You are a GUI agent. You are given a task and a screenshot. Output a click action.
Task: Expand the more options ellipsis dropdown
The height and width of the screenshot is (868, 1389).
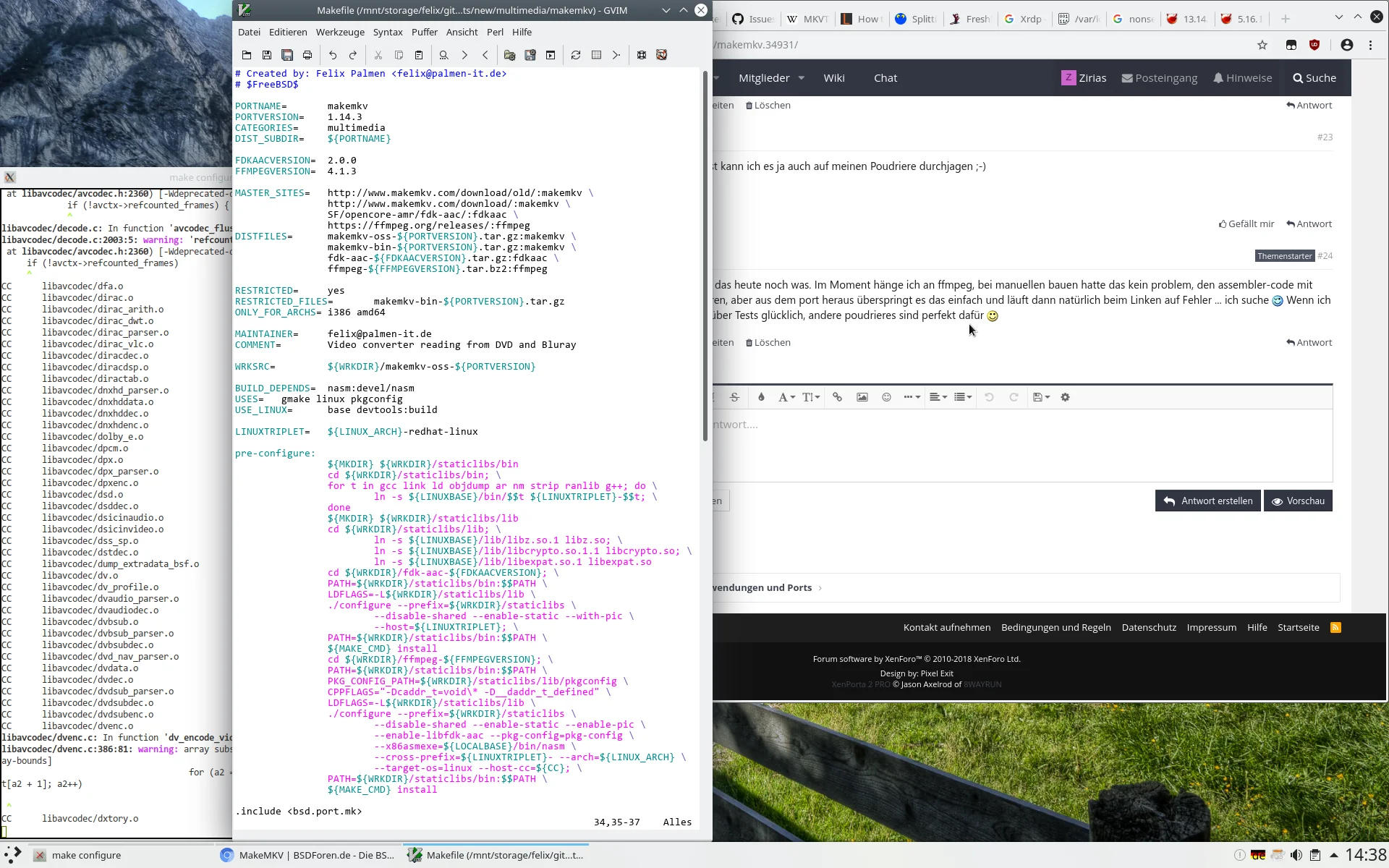912,397
